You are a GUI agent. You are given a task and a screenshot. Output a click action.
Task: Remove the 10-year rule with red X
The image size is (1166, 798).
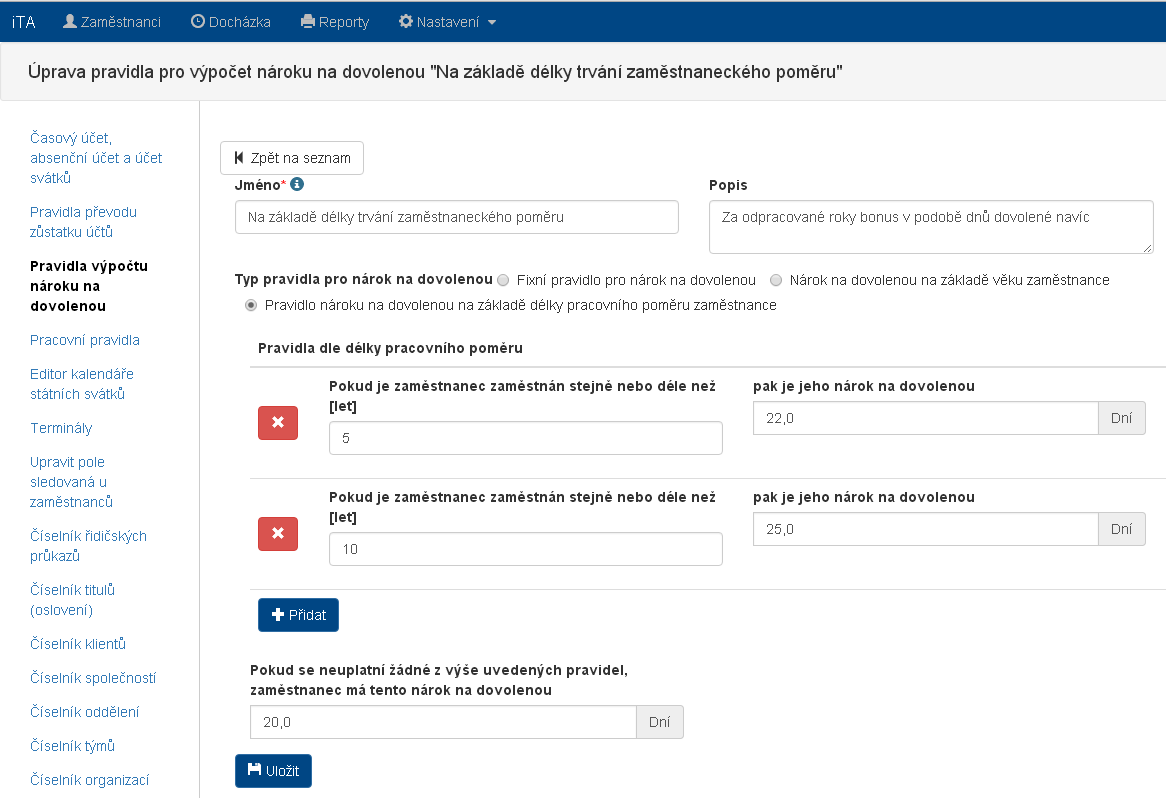(278, 534)
